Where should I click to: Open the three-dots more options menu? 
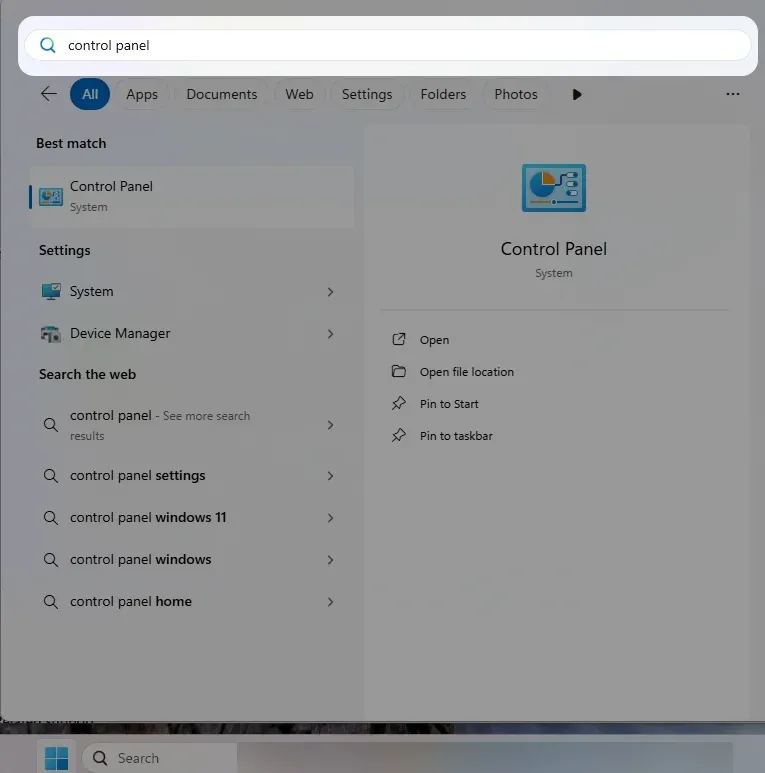pos(733,94)
